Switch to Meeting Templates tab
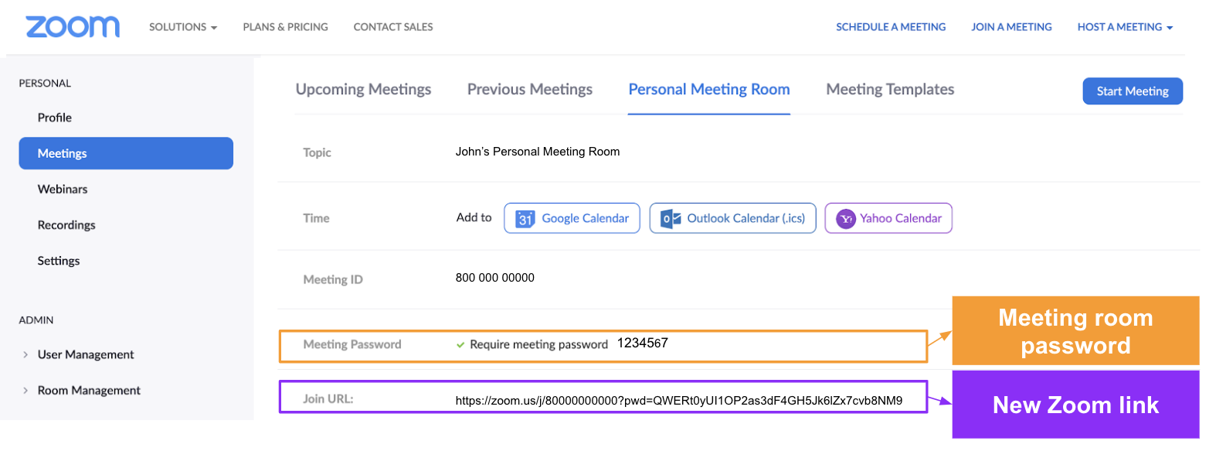1216x458 pixels. [x=890, y=89]
